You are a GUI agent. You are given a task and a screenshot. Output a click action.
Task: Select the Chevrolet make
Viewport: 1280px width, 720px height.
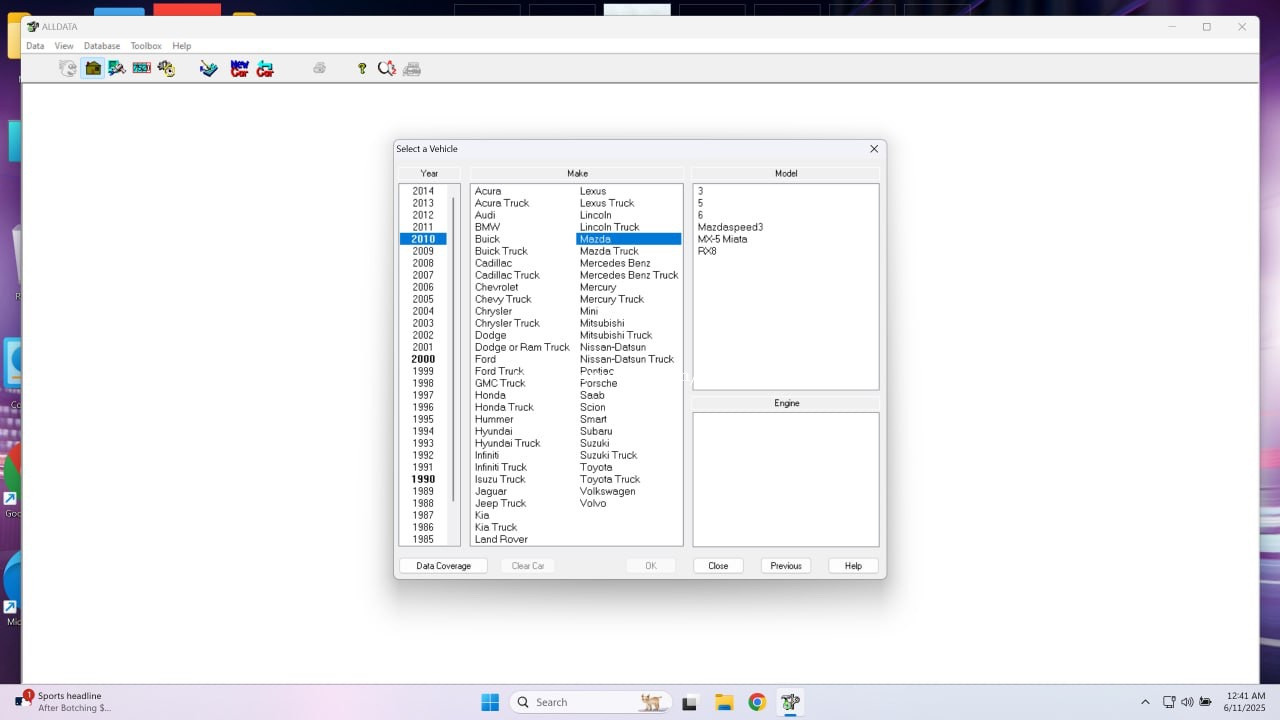(496, 287)
